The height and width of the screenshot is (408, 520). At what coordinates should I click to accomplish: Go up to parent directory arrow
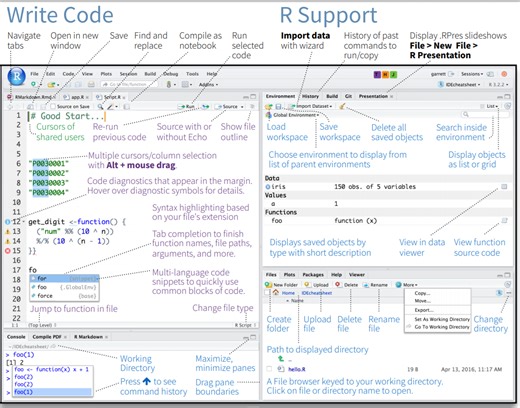(281, 359)
